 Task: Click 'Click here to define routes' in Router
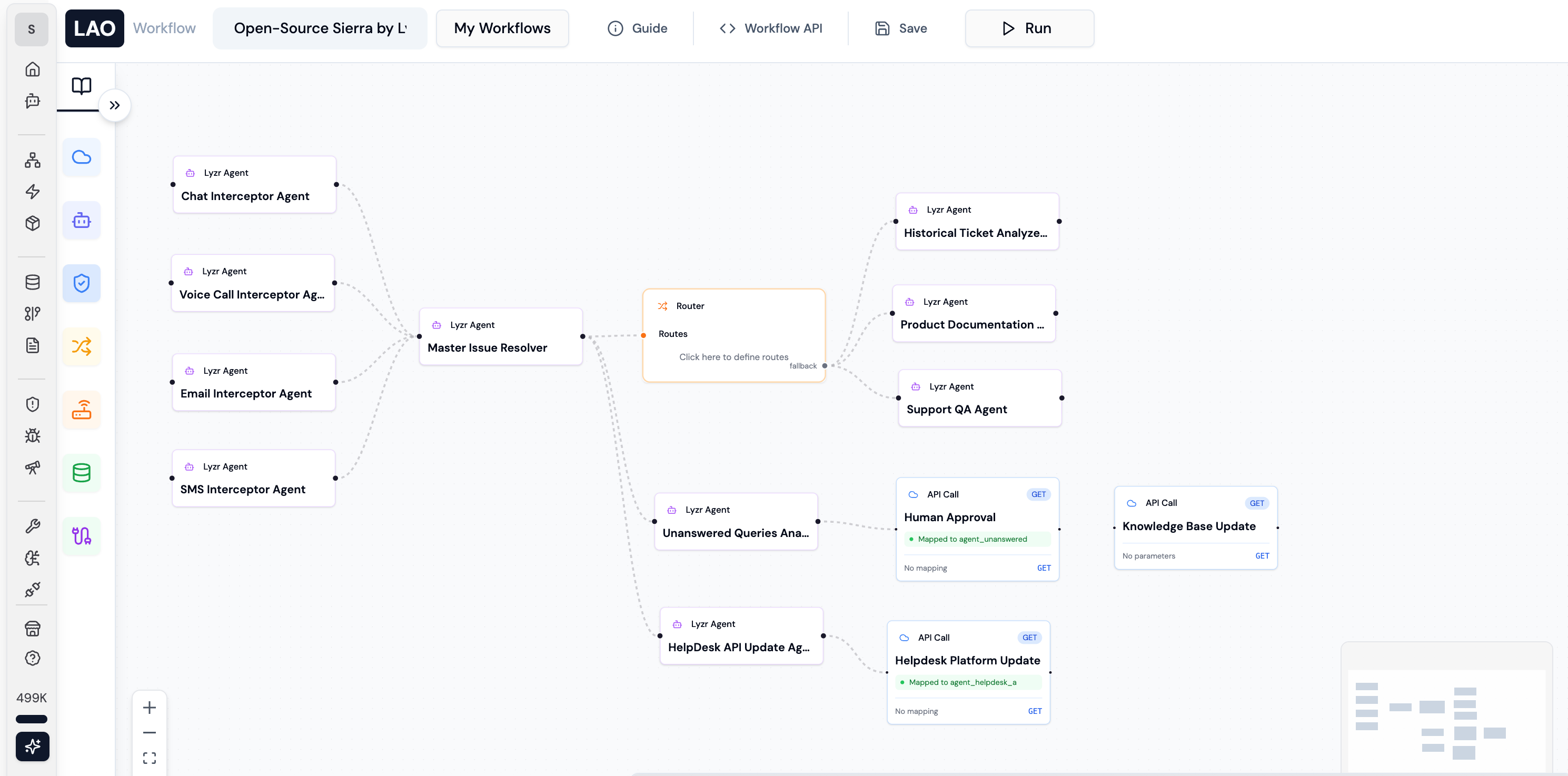(733, 357)
